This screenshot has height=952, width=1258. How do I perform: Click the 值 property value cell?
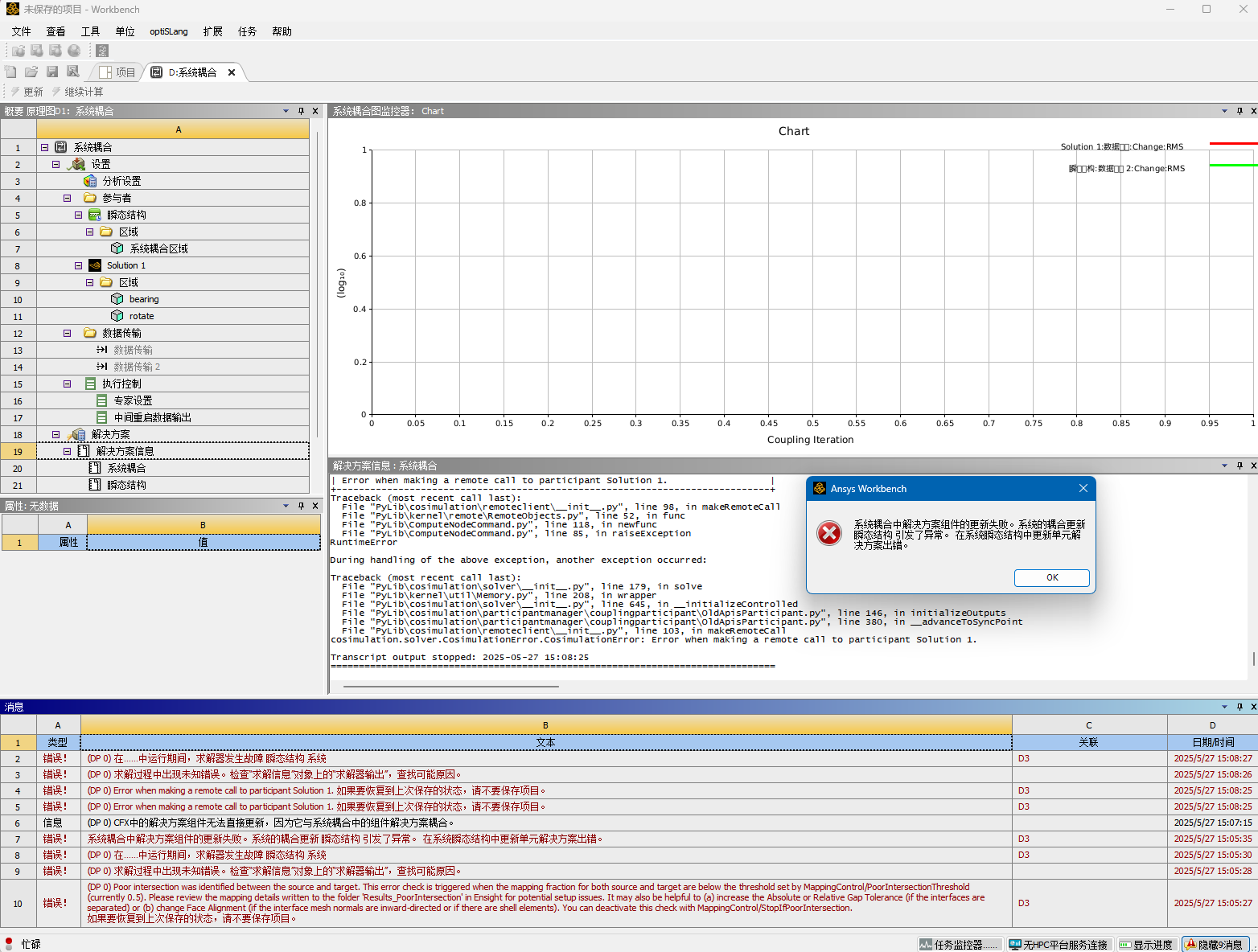pyautogui.click(x=203, y=542)
